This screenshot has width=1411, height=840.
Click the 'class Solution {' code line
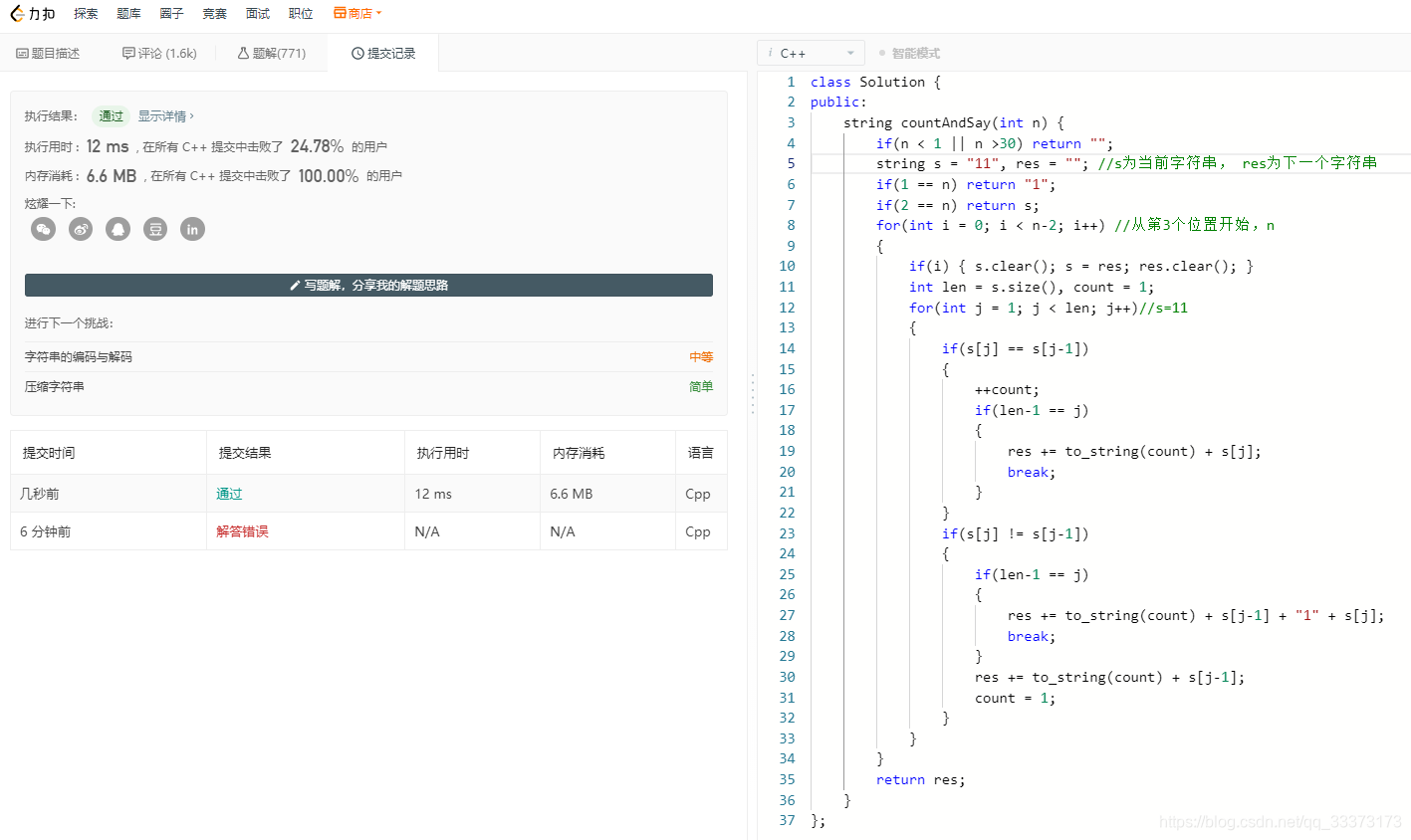click(875, 82)
